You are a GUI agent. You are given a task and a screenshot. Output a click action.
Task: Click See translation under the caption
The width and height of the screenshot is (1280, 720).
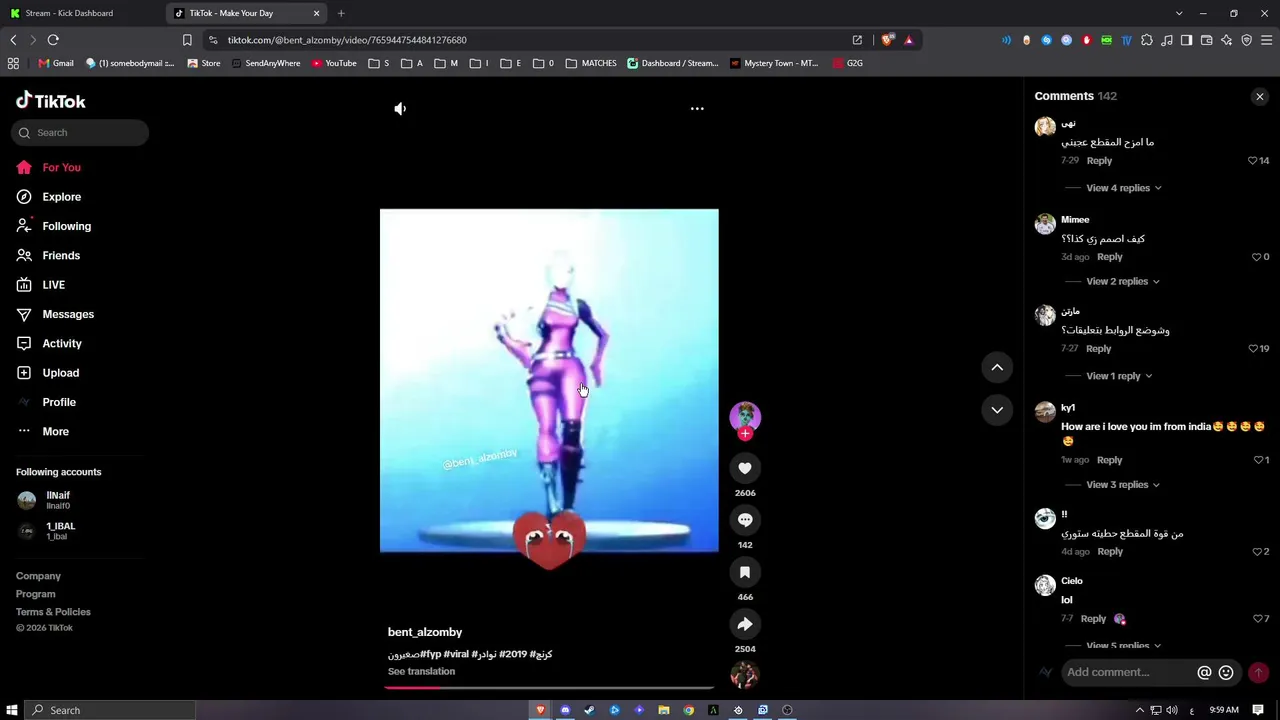(421, 671)
